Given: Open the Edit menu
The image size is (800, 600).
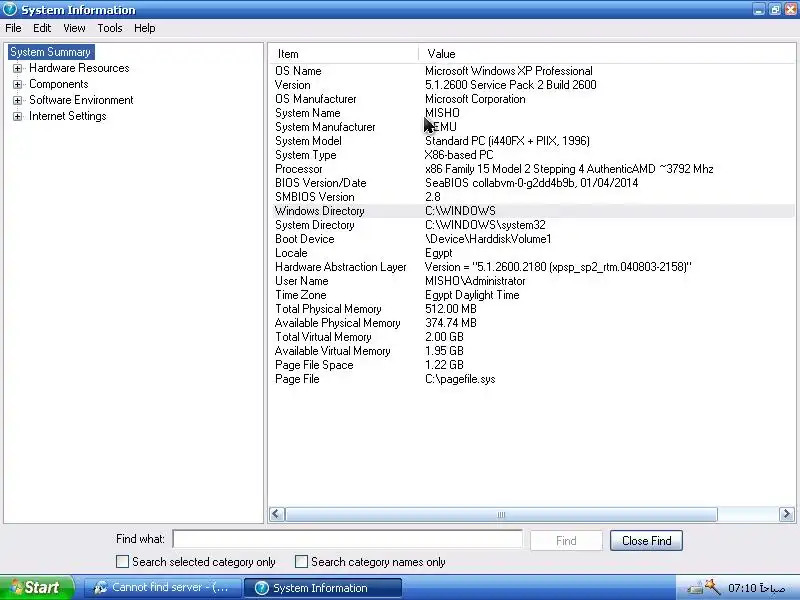Looking at the screenshot, I should point(42,28).
